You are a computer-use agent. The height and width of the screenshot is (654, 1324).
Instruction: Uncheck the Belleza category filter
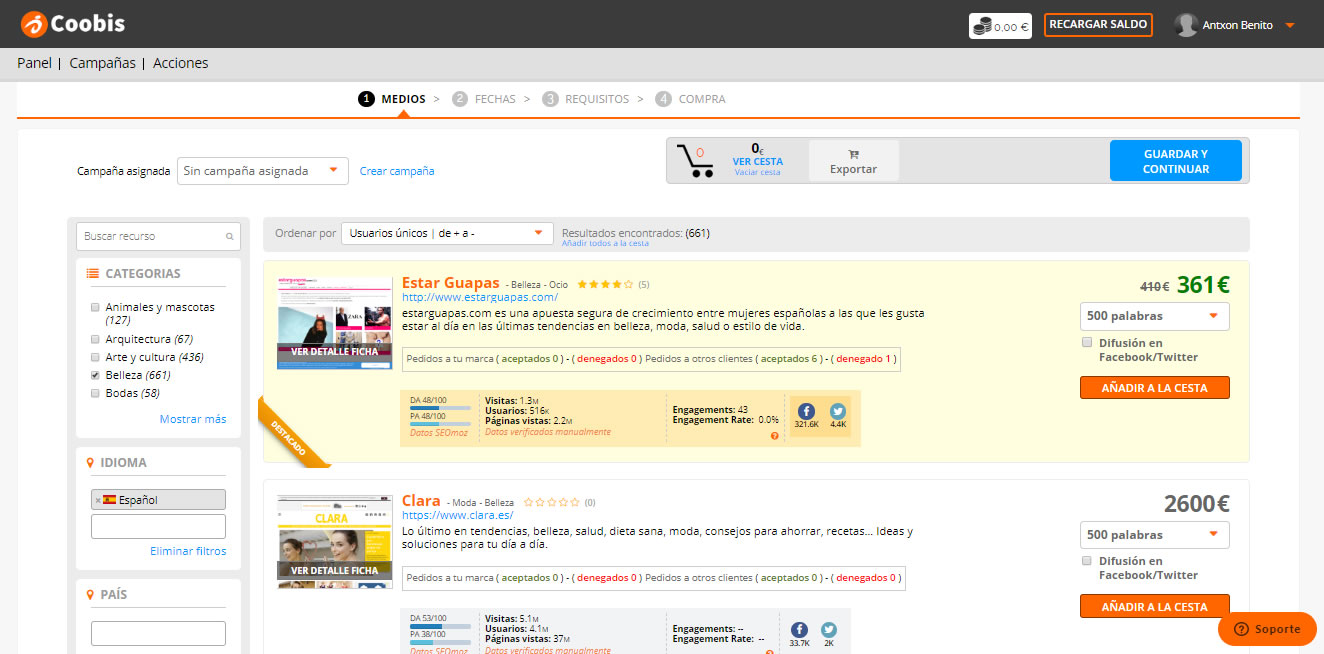[95, 374]
